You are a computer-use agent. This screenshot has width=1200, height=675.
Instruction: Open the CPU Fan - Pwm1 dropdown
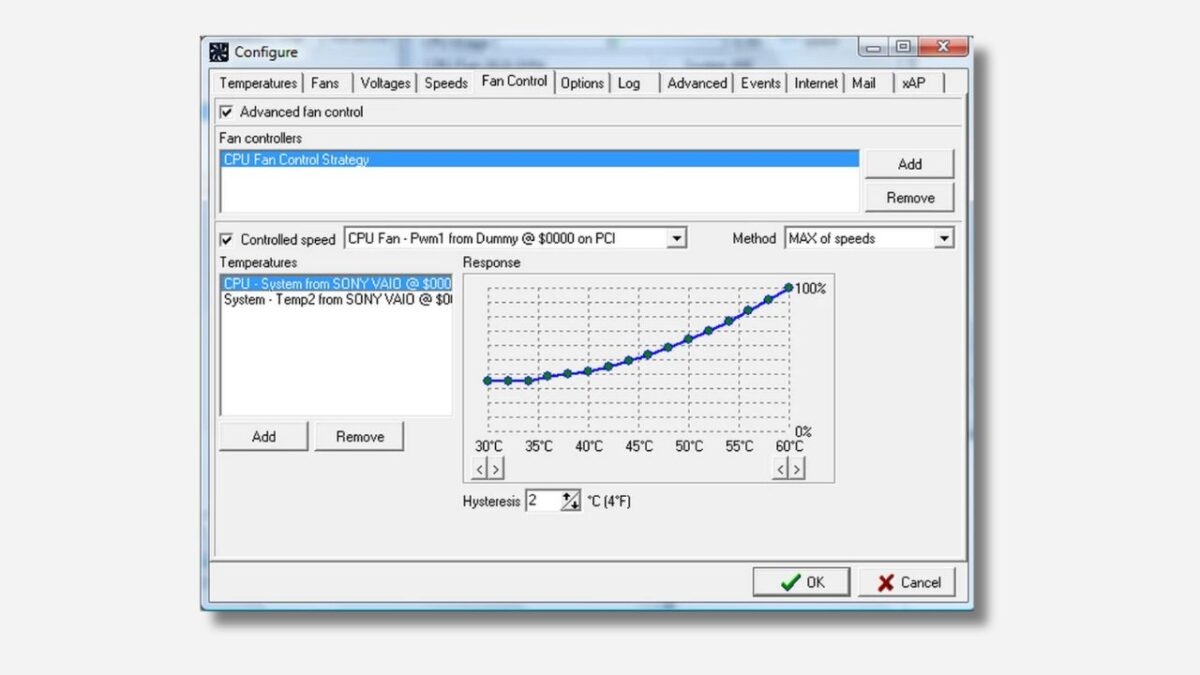[x=679, y=238]
